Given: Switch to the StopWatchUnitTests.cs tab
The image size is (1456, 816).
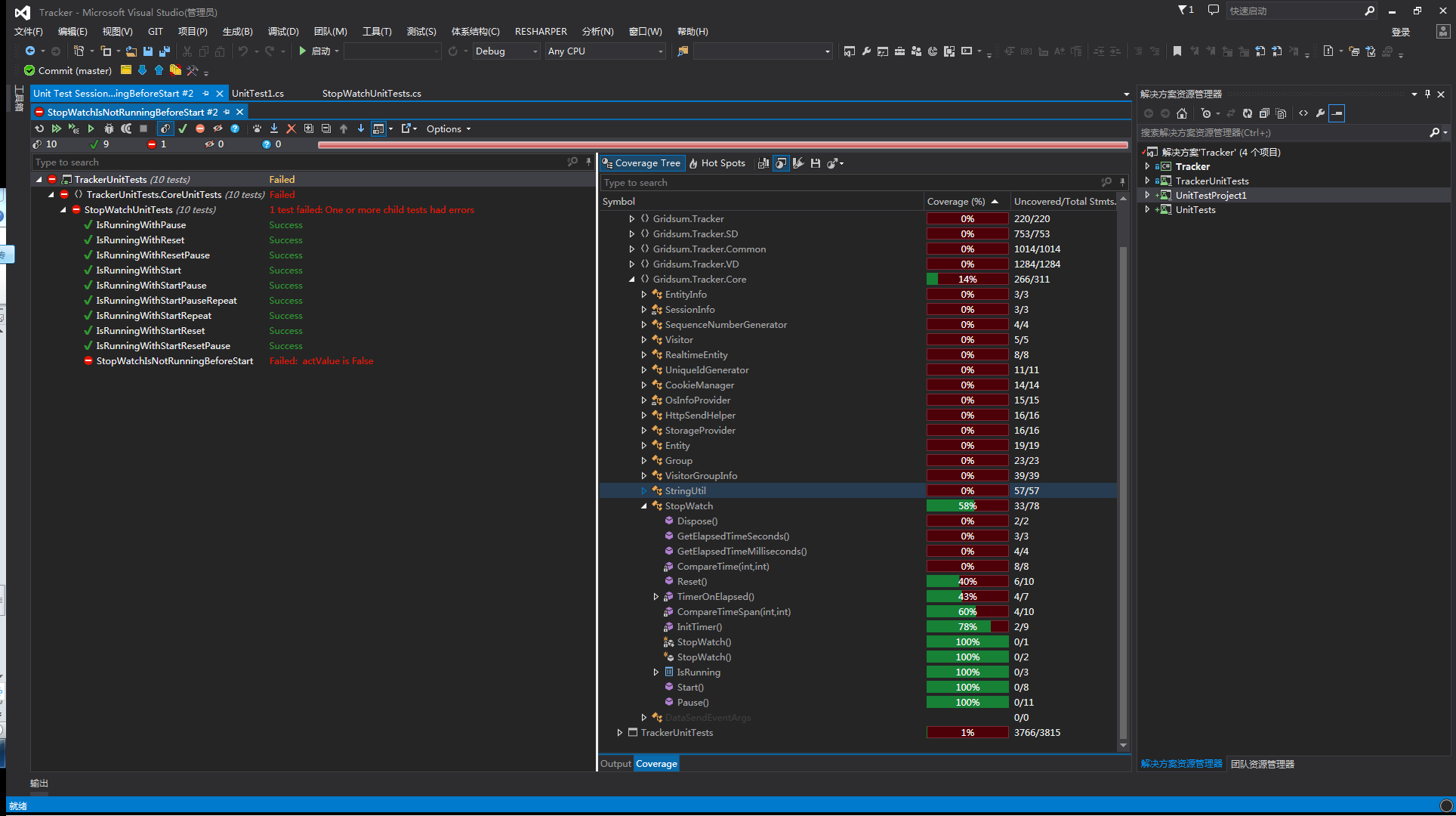Looking at the screenshot, I should (372, 94).
